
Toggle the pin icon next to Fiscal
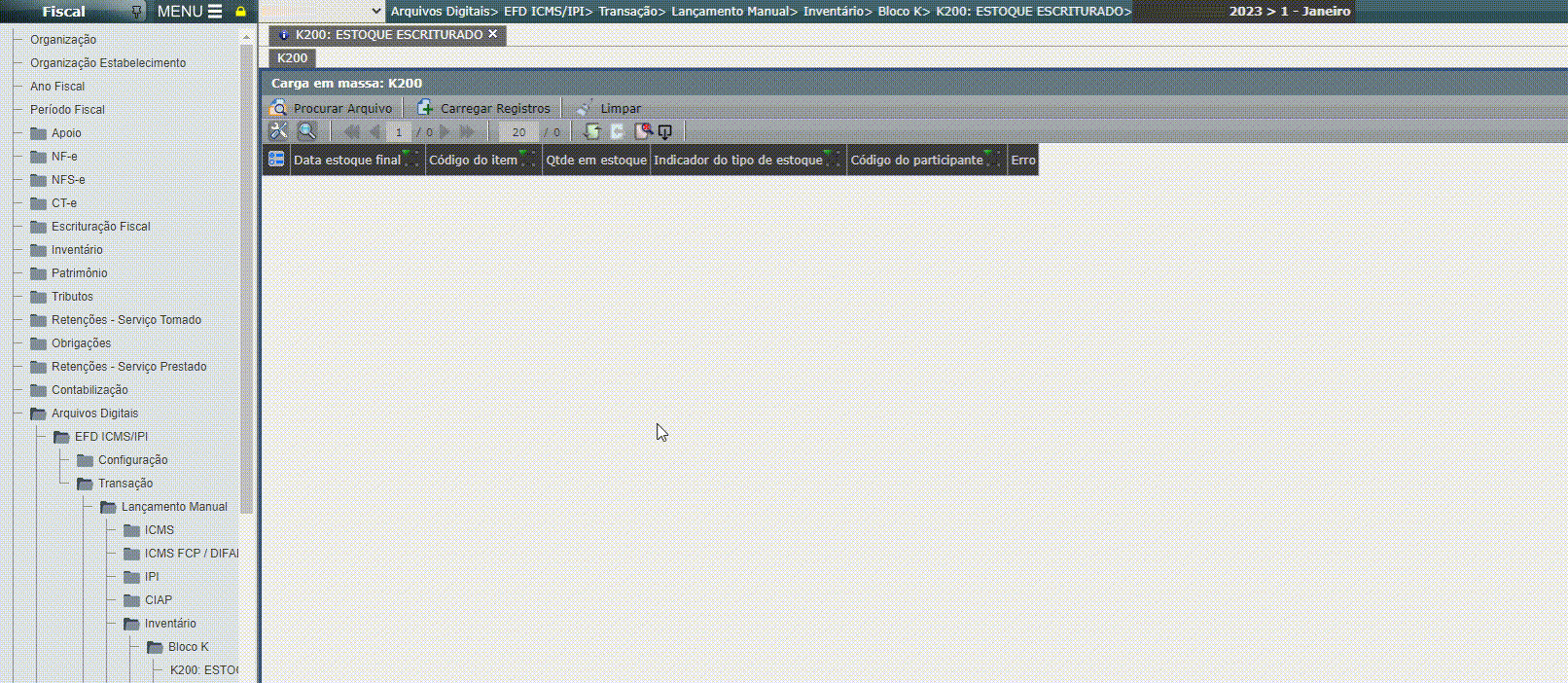136,12
